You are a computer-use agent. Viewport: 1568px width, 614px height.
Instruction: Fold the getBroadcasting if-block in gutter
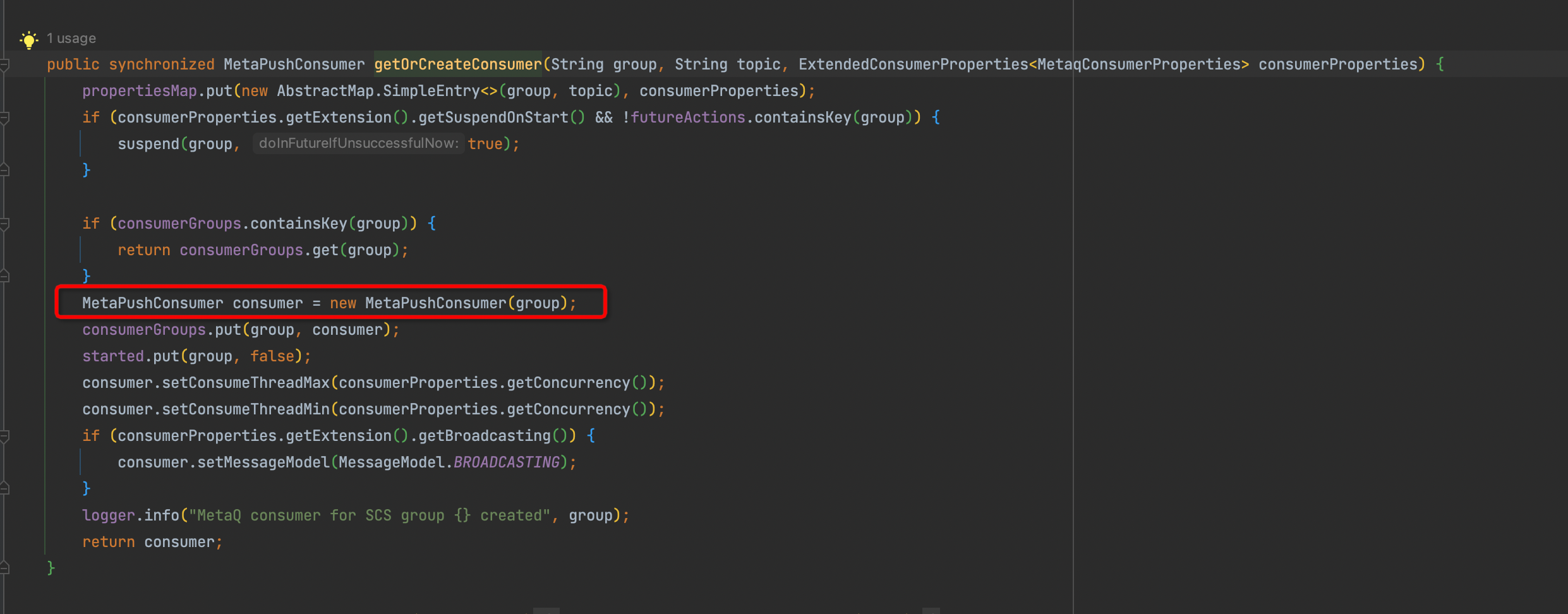point(4,436)
